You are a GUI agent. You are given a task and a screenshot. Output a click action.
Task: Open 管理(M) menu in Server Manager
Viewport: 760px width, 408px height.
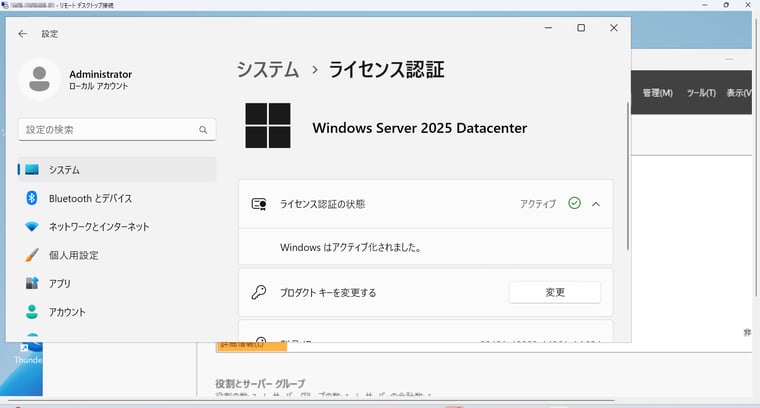click(658, 93)
